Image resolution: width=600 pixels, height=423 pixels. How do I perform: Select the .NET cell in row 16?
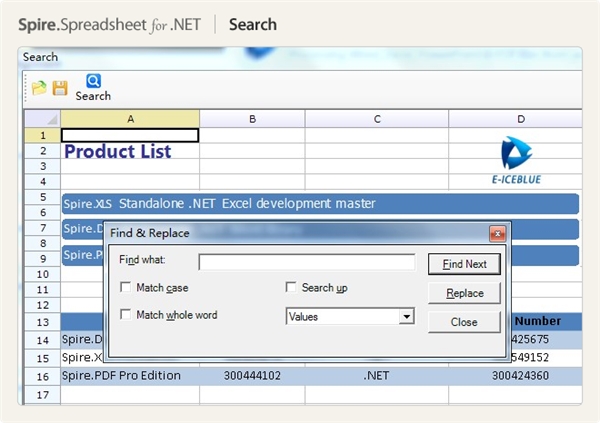(x=377, y=376)
